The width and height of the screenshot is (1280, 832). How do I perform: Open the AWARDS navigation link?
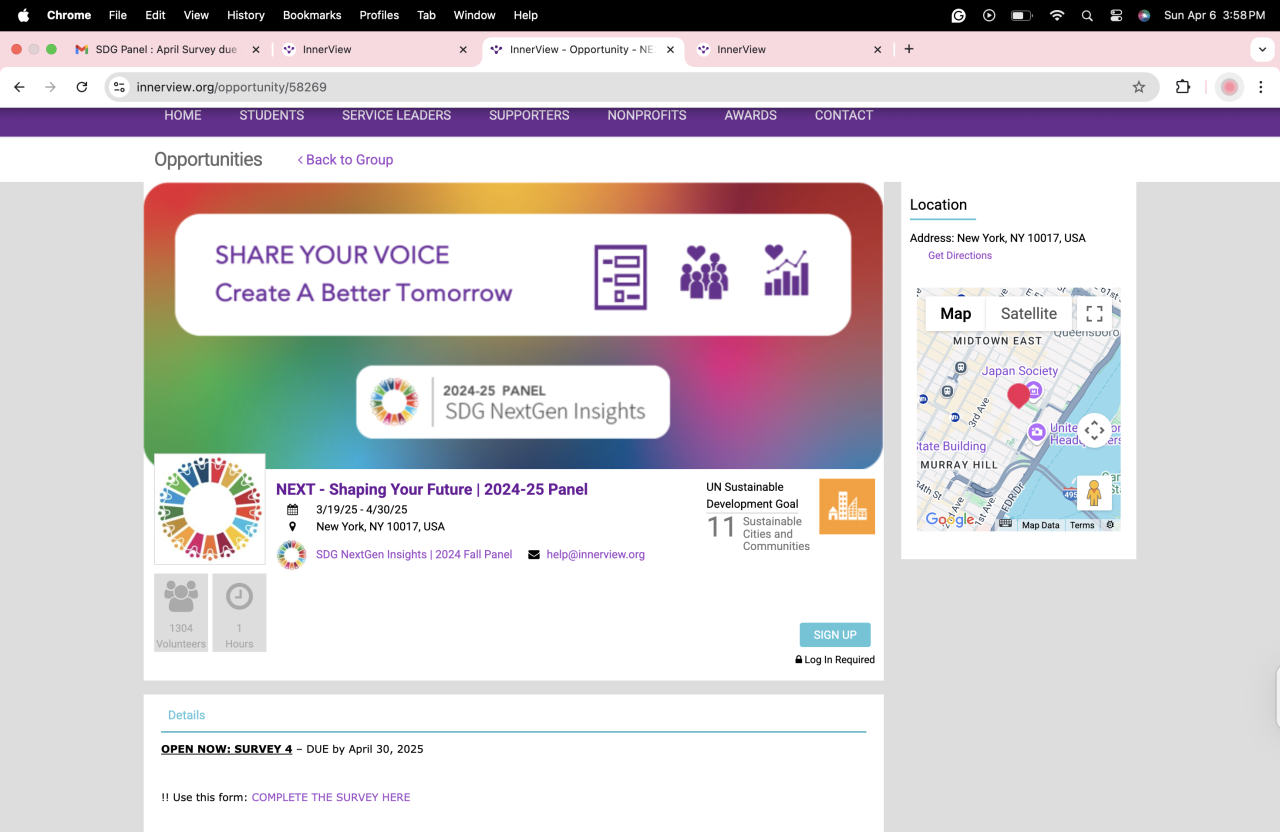(x=751, y=115)
